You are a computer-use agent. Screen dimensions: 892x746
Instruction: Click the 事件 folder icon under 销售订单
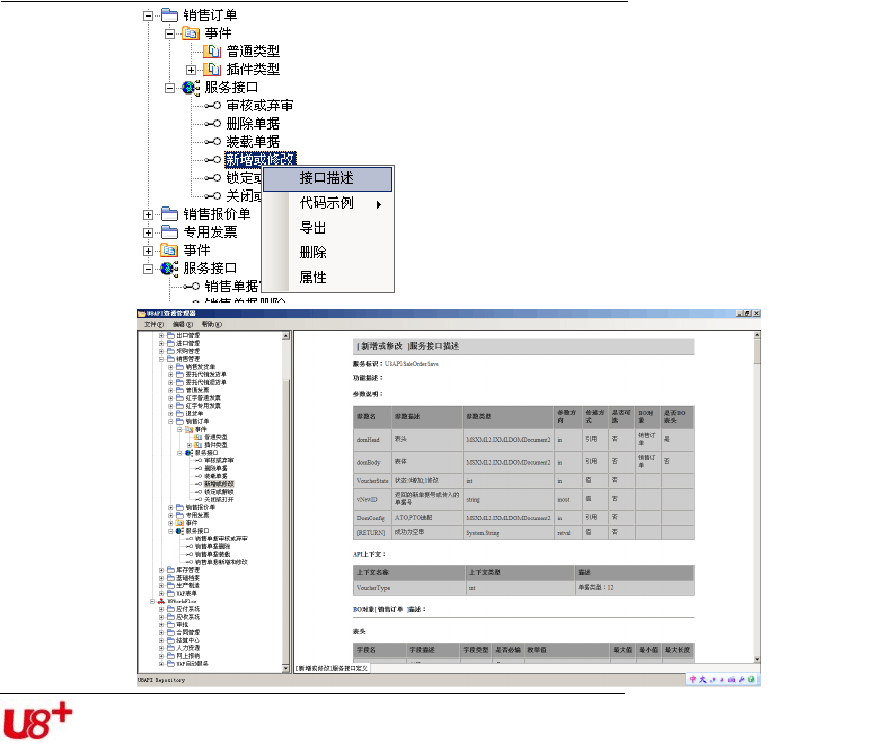pos(190,33)
